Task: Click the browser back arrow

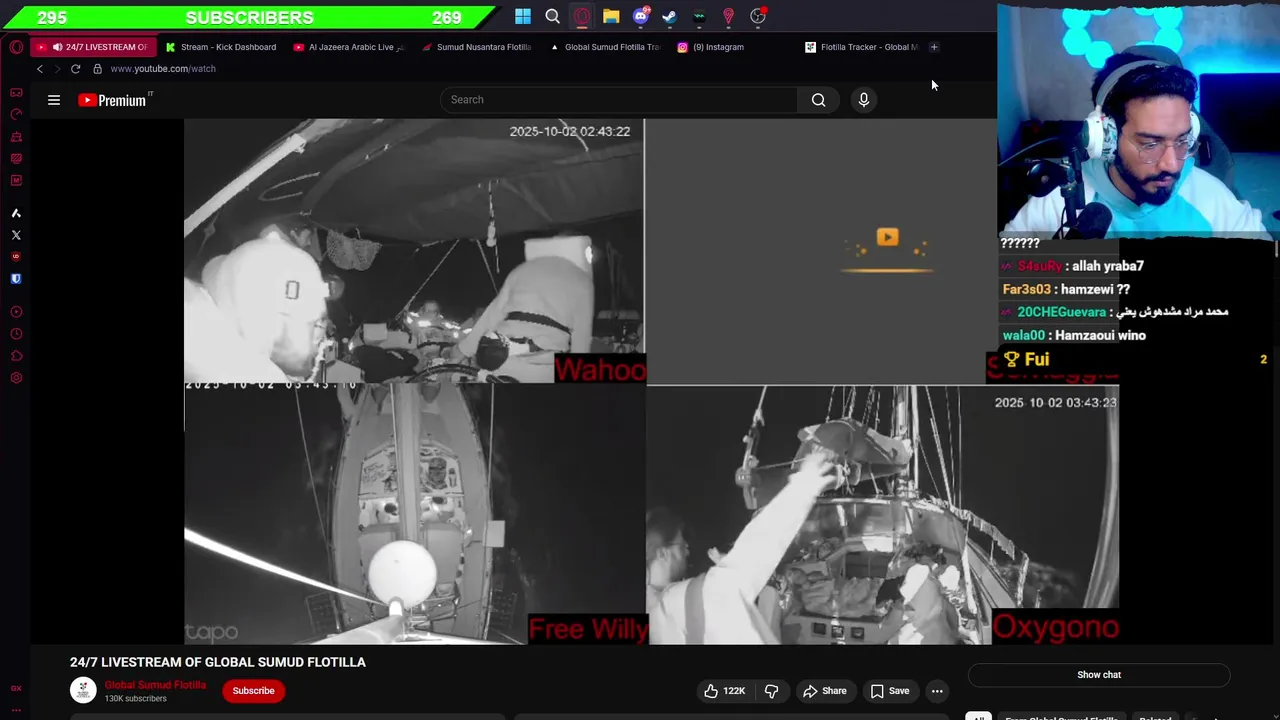Action: [x=40, y=69]
